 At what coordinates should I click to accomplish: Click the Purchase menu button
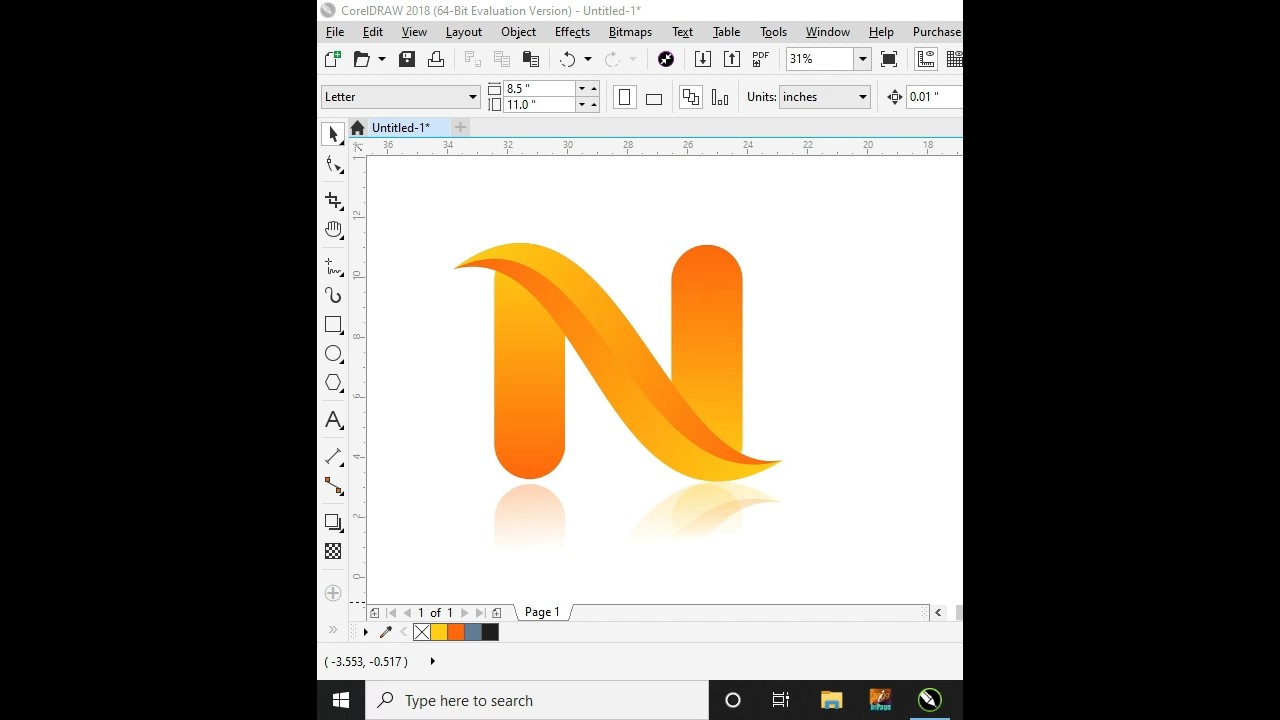(x=936, y=32)
